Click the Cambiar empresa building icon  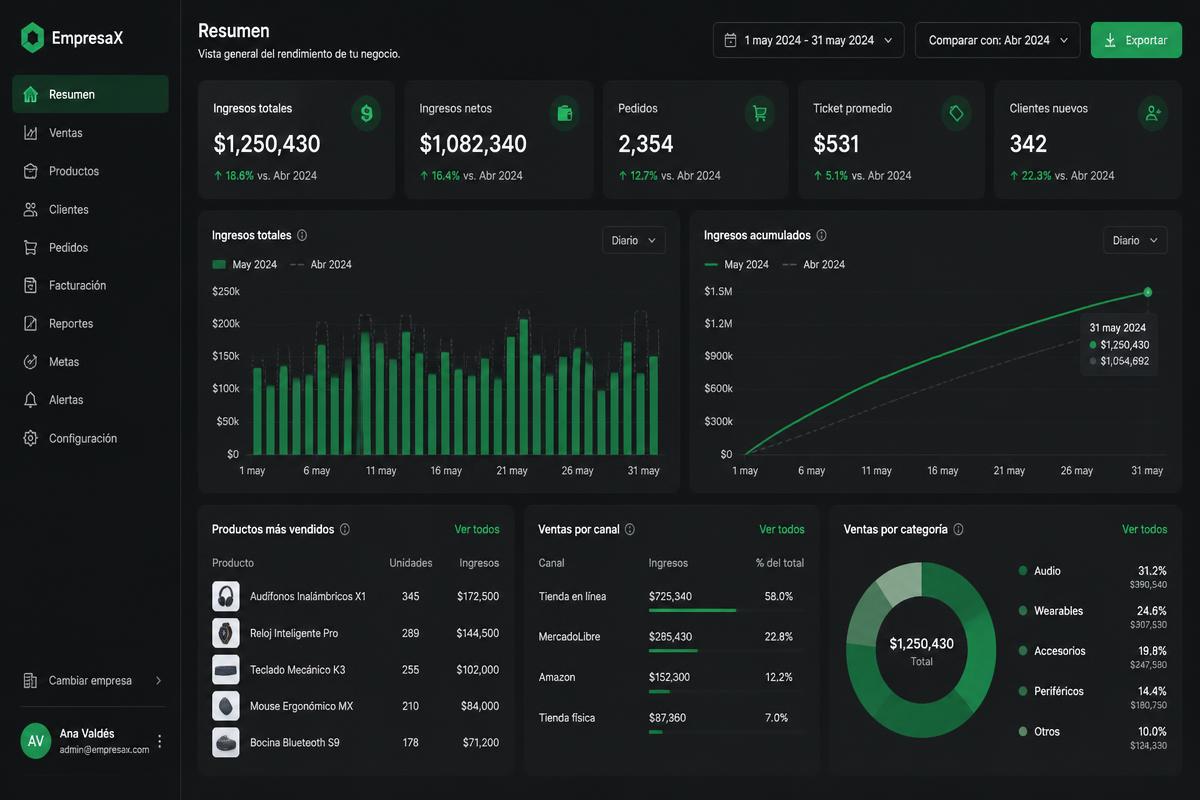coord(30,681)
